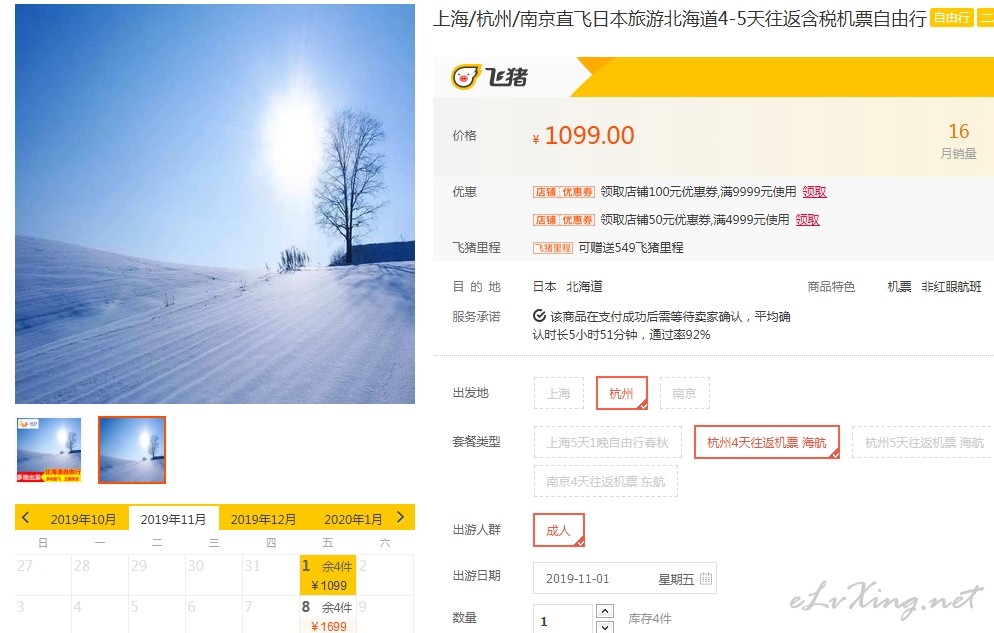Claim the 50元 store coupon link
The image size is (994, 633).
[x=808, y=220]
